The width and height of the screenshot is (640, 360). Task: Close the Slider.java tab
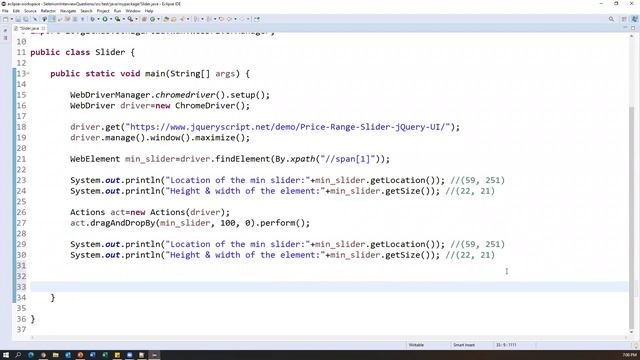43,28
